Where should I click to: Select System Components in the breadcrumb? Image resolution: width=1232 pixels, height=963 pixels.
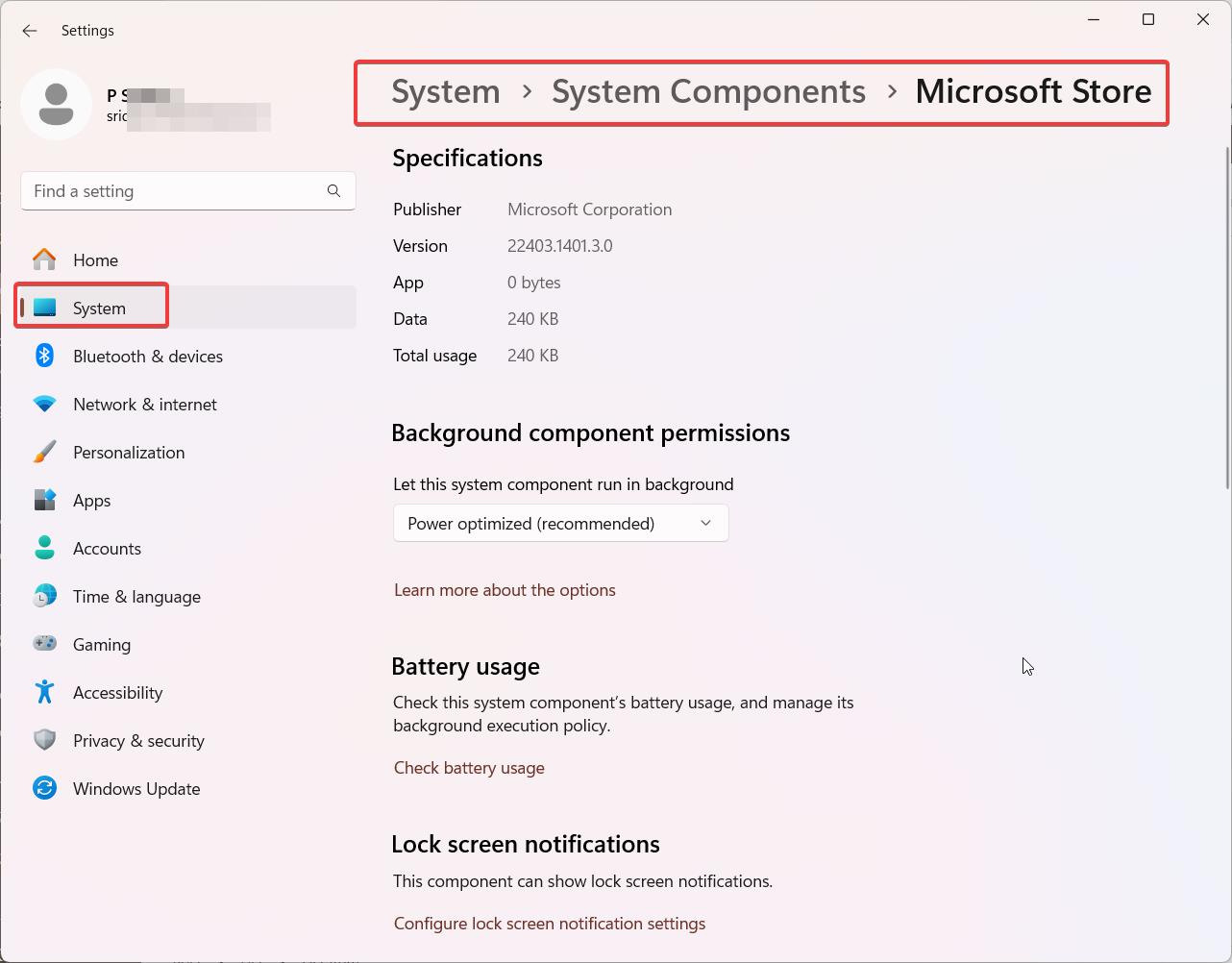click(708, 91)
